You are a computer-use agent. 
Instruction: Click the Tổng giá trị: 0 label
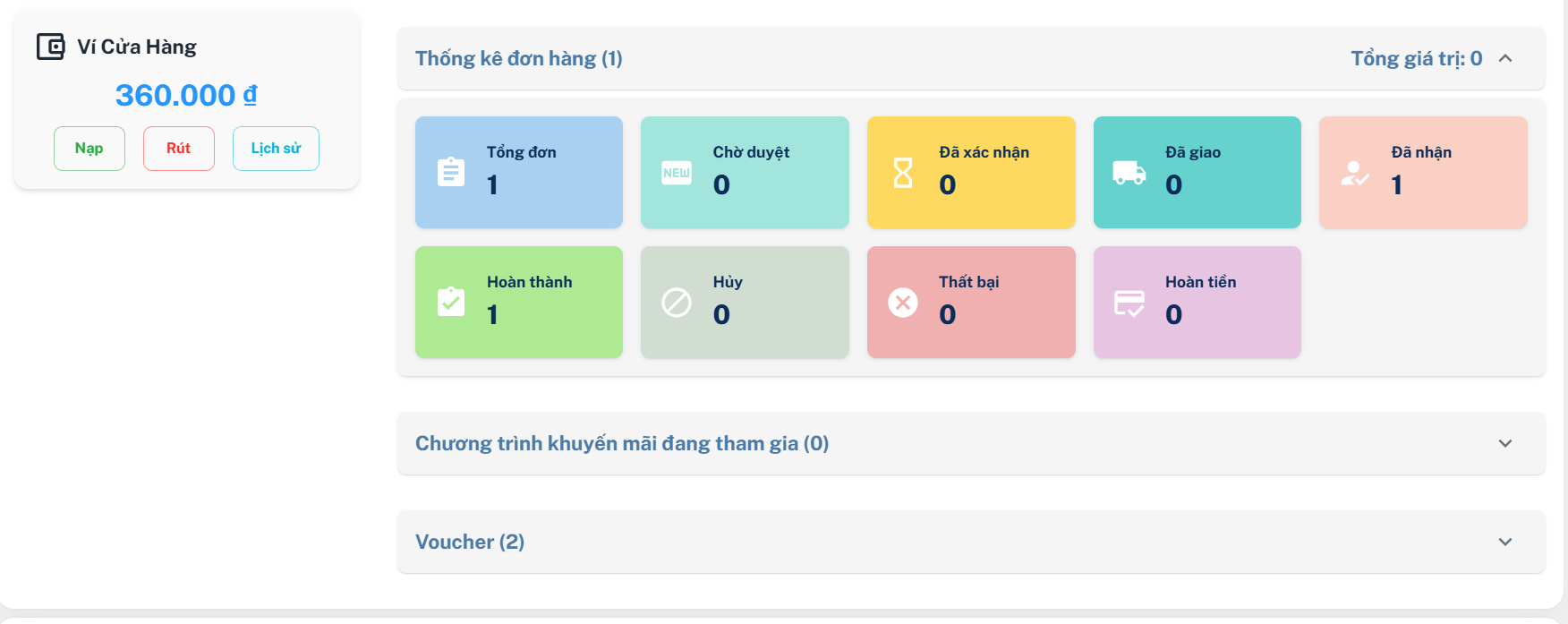1417,58
